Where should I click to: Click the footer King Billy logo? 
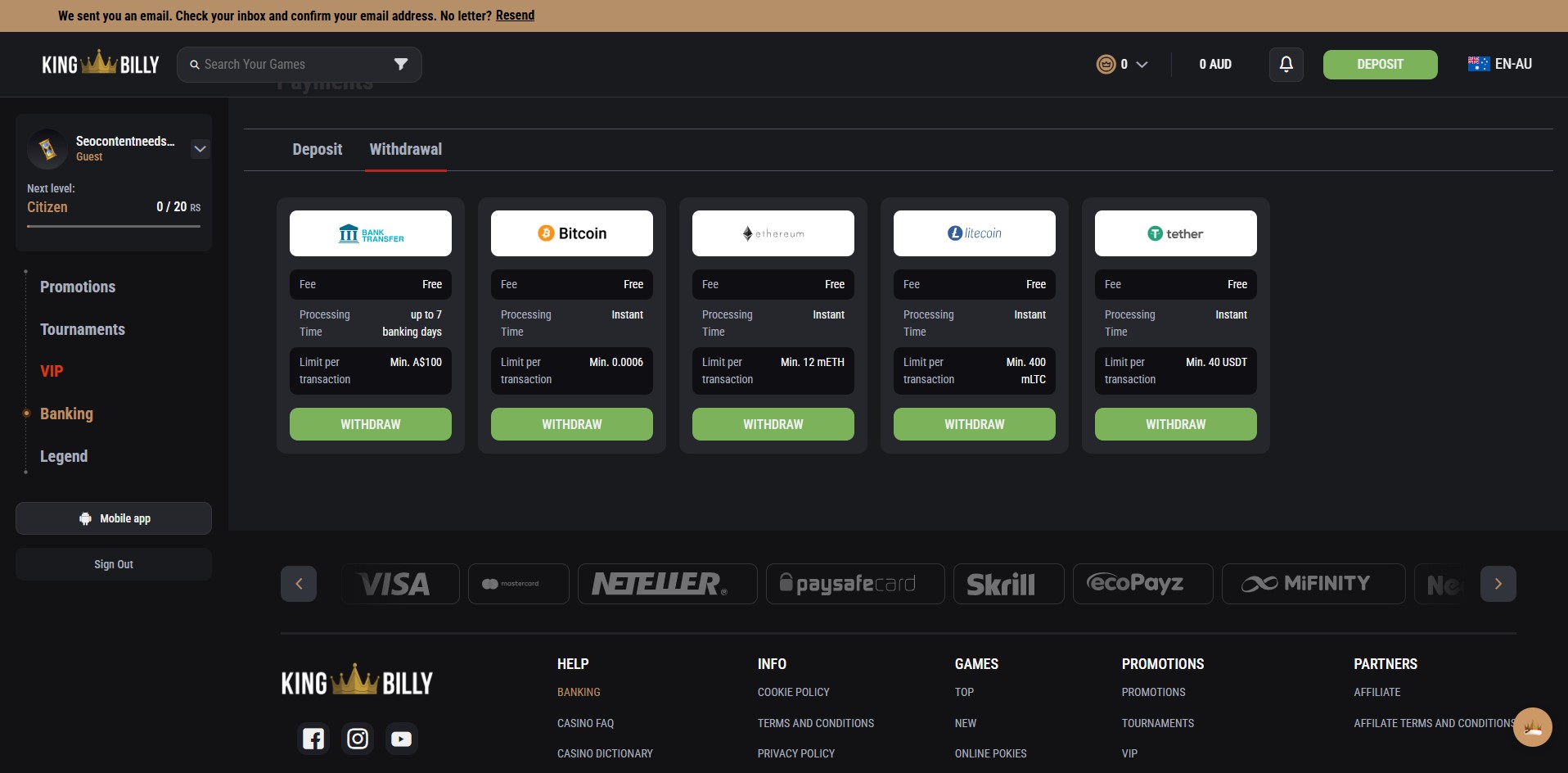(x=357, y=681)
